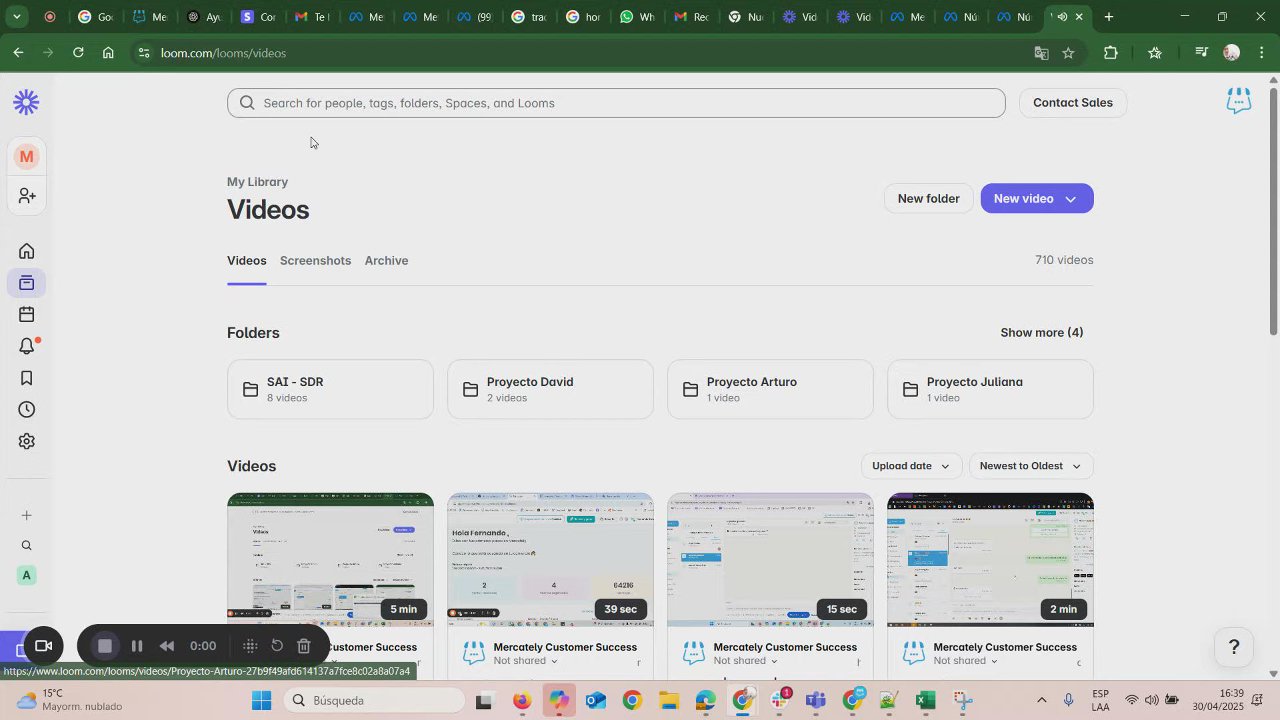1280x720 pixels.
Task: Click the Loom search field
Action: pos(616,103)
